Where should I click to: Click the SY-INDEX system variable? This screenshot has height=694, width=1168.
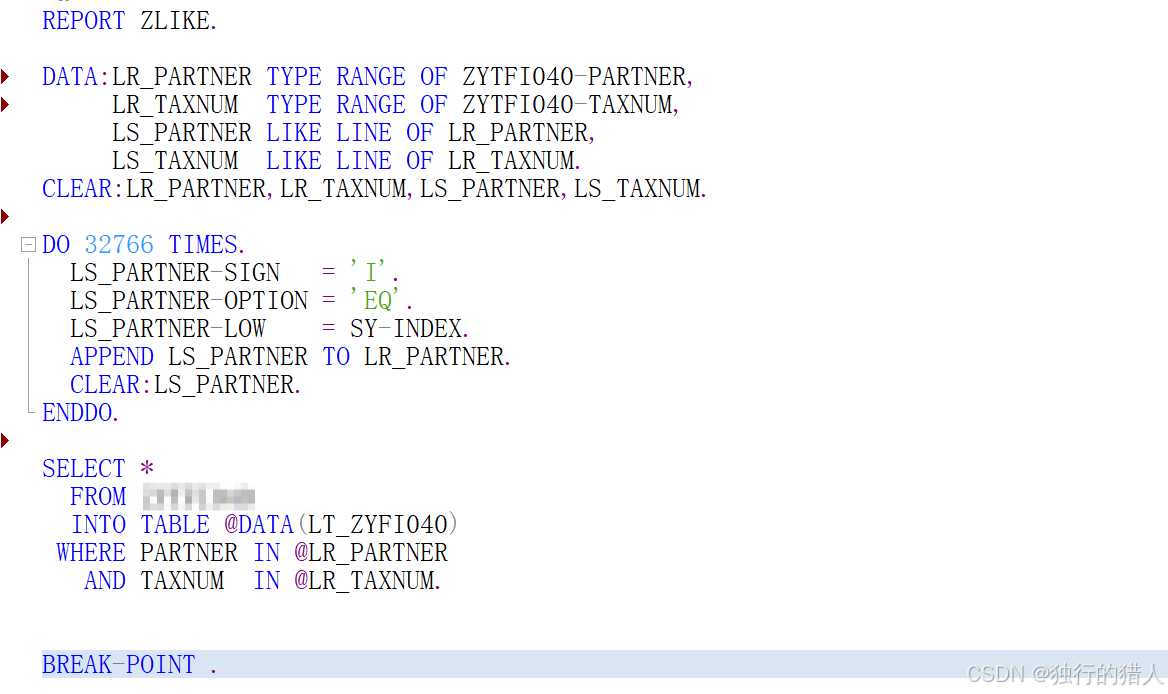(x=406, y=329)
